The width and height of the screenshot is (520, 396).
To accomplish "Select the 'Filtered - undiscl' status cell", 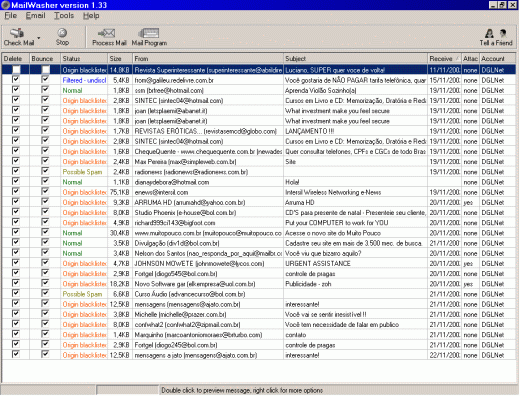I will 84,80.
